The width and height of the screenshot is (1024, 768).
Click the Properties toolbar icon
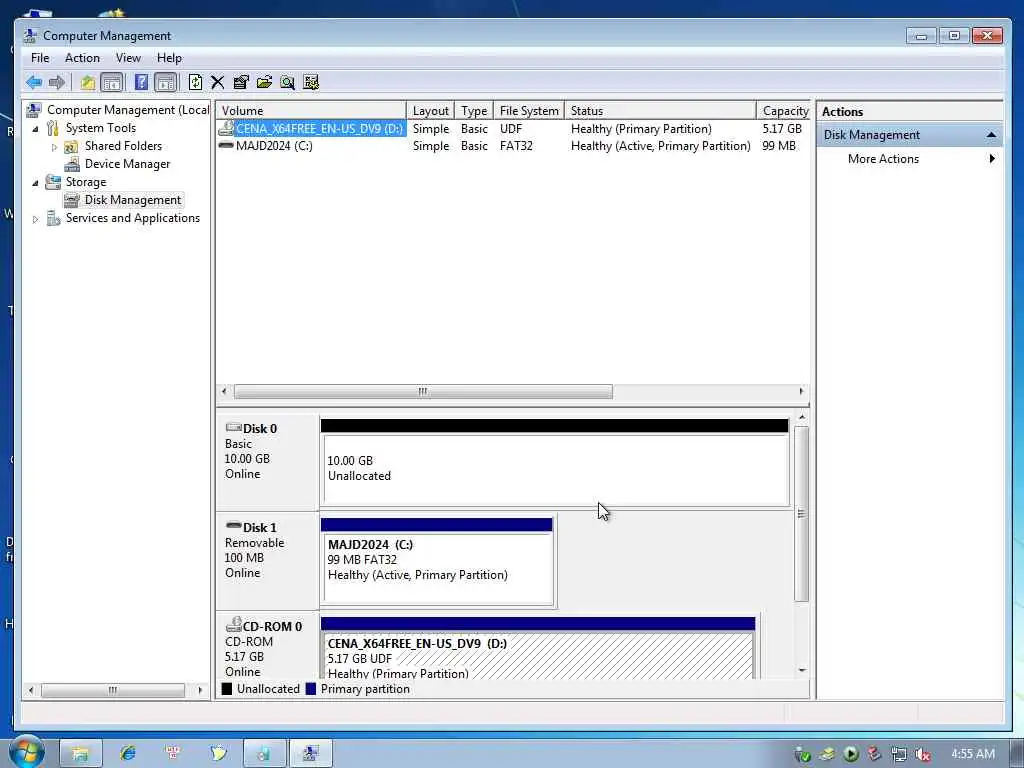(x=241, y=82)
